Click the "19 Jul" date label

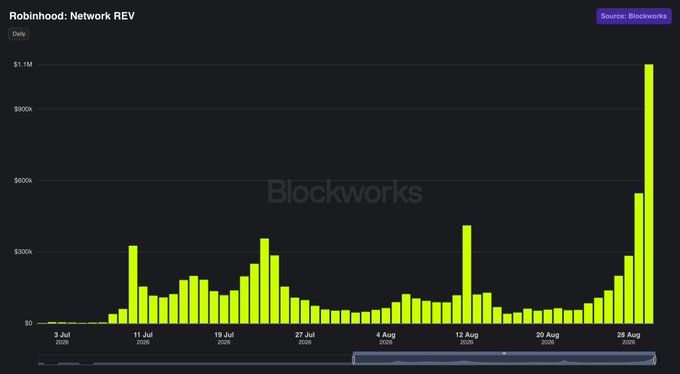pos(224,335)
